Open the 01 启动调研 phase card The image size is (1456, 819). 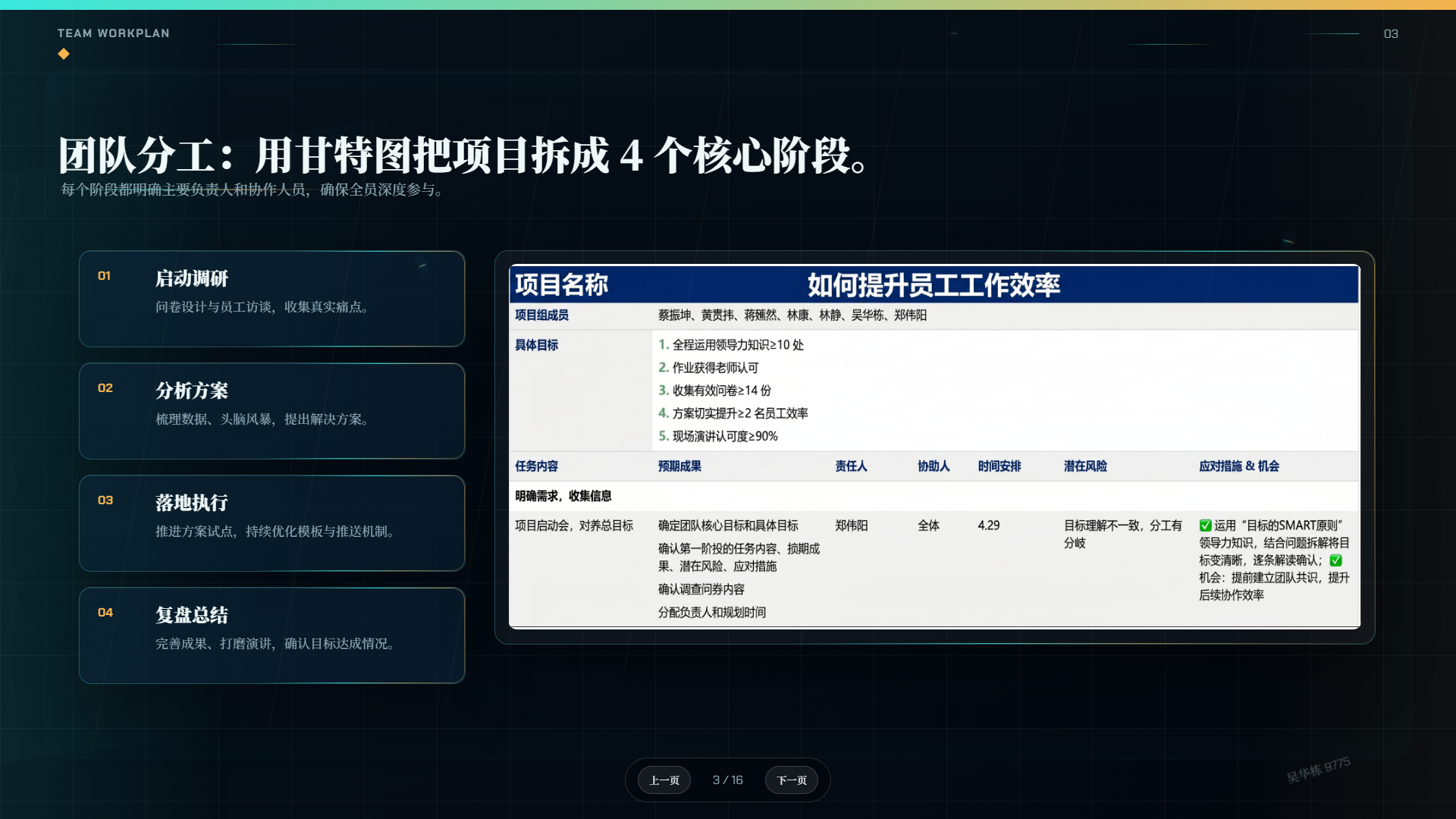tap(271, 299)
